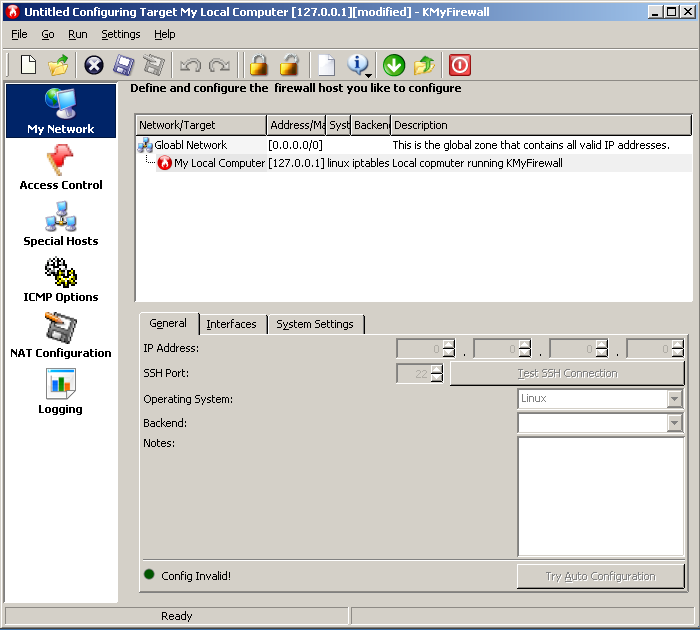The width and height of the screenshot is (700, 630).
Task: Click the Ready status bar text
Action: coord(177,616)
